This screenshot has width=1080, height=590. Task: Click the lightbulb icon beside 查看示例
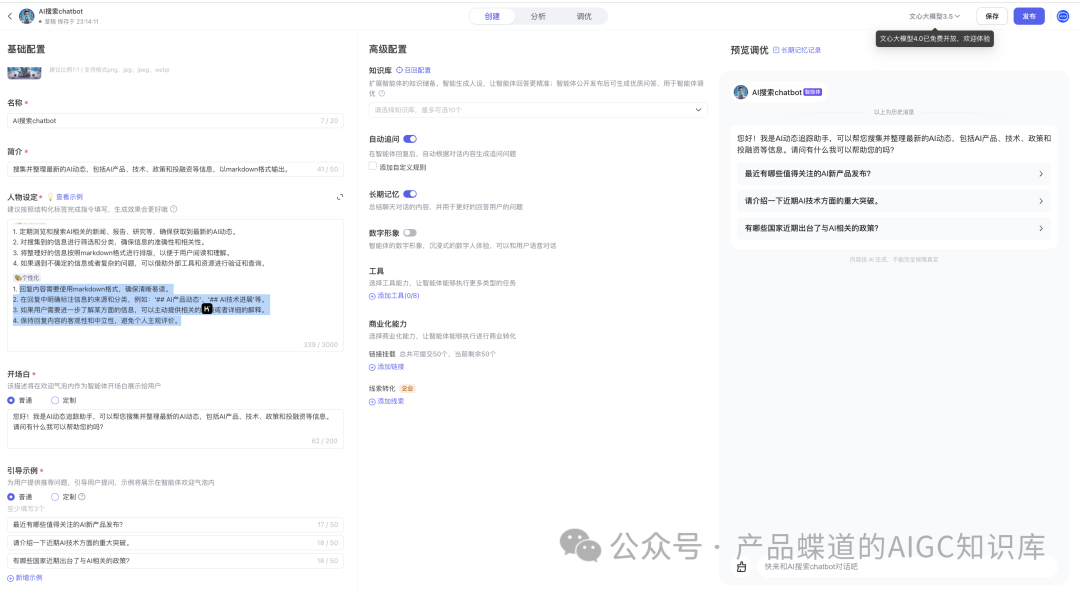(50, 197)
